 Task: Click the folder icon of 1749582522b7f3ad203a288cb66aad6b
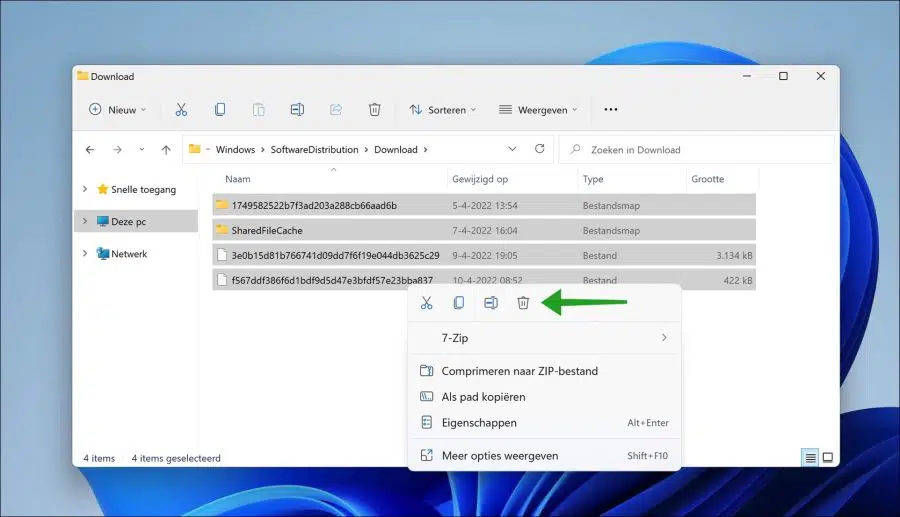(222, 205)
